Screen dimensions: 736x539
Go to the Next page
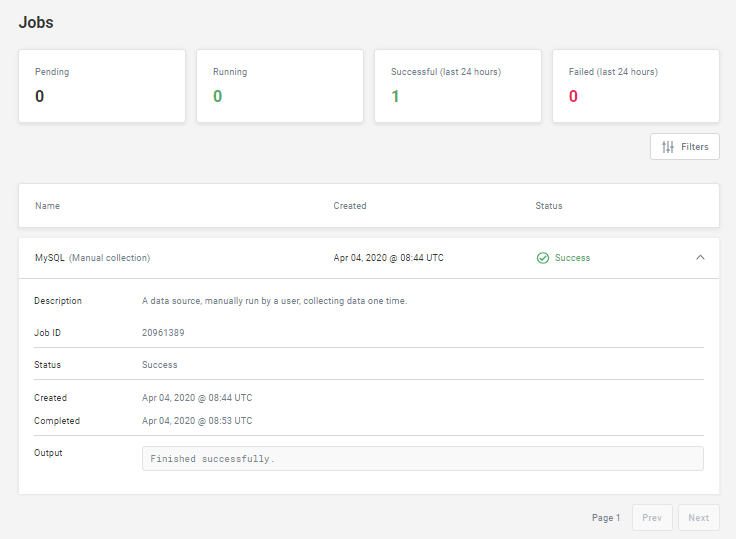pos(698,518)
